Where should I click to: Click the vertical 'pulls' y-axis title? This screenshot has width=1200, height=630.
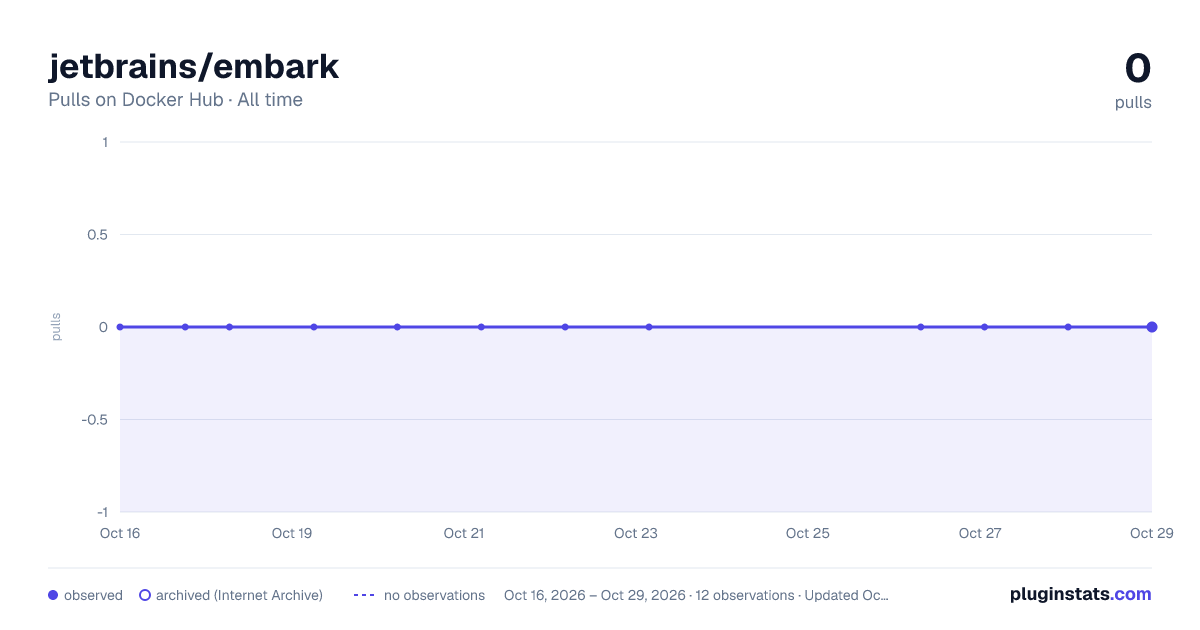(x=56, y=327)
